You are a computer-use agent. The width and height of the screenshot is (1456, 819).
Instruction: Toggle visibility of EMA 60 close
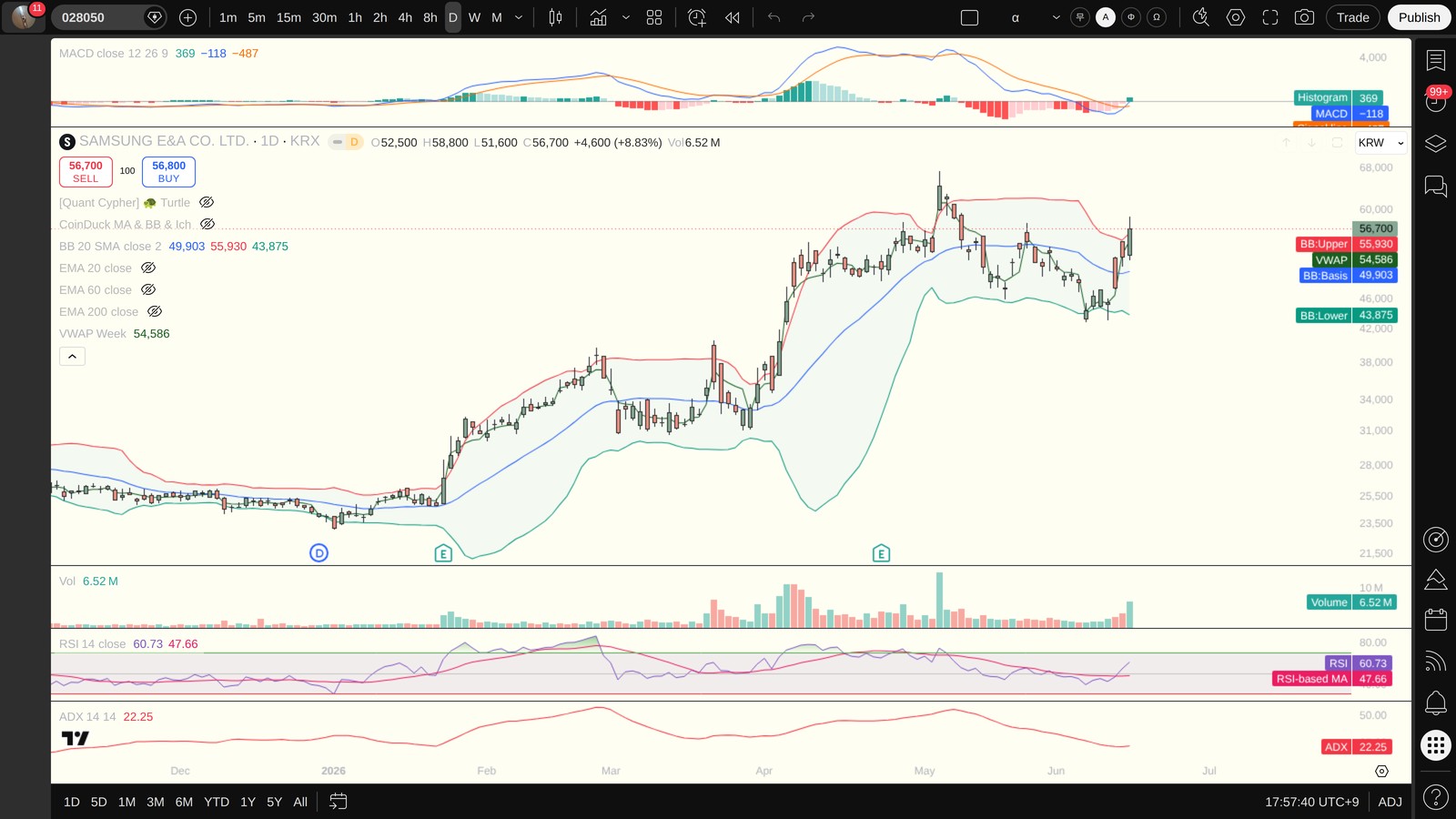pyautogui.click(x=148, y=290)
